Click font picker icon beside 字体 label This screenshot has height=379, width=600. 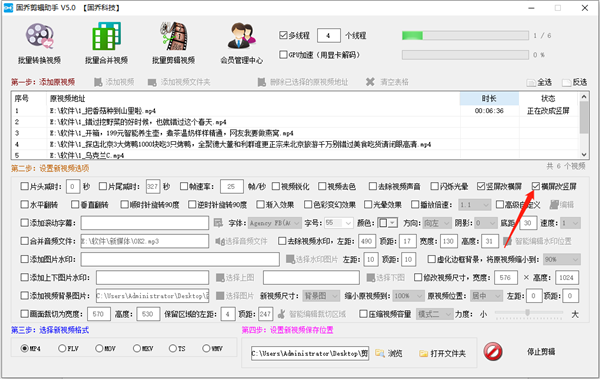pos(218,223)
